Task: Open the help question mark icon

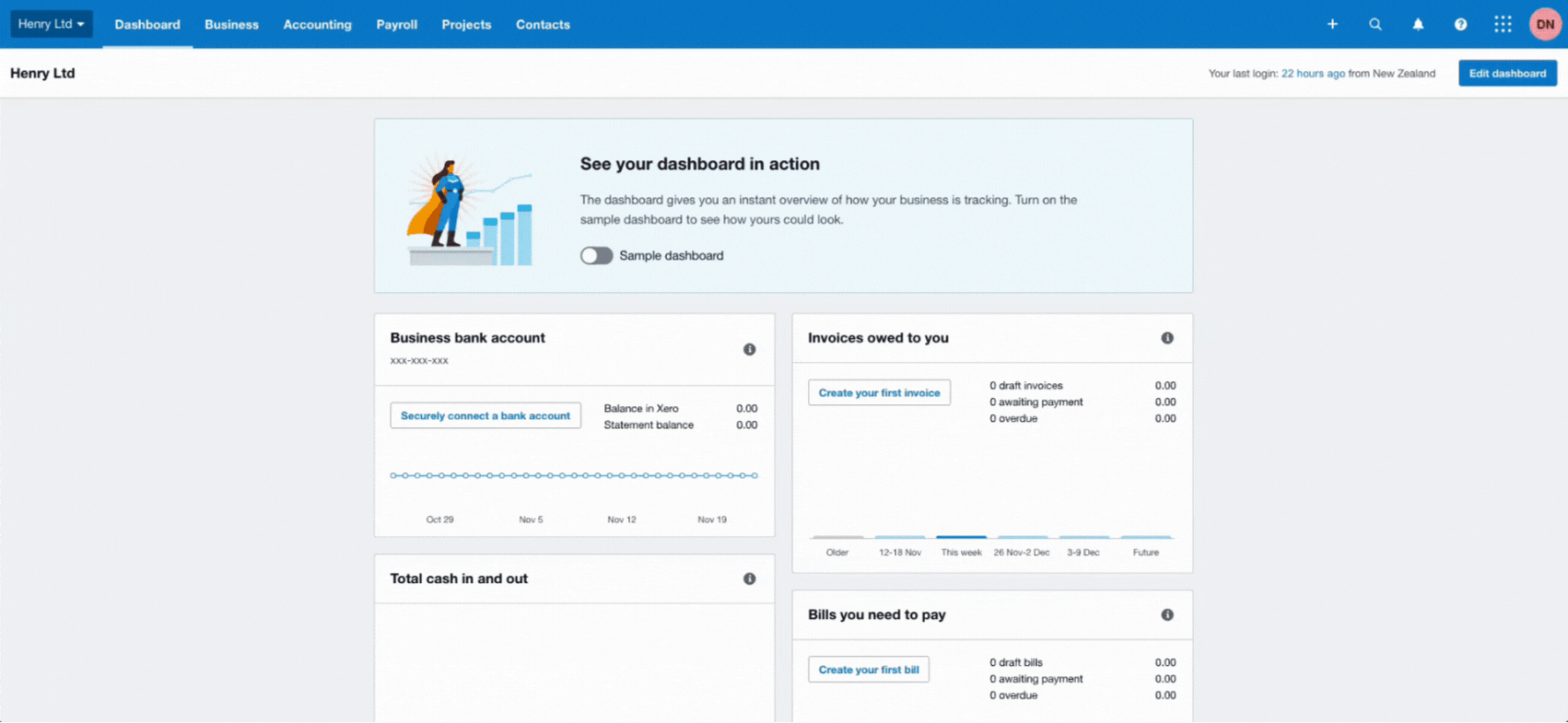Action: click(1460, 24)
